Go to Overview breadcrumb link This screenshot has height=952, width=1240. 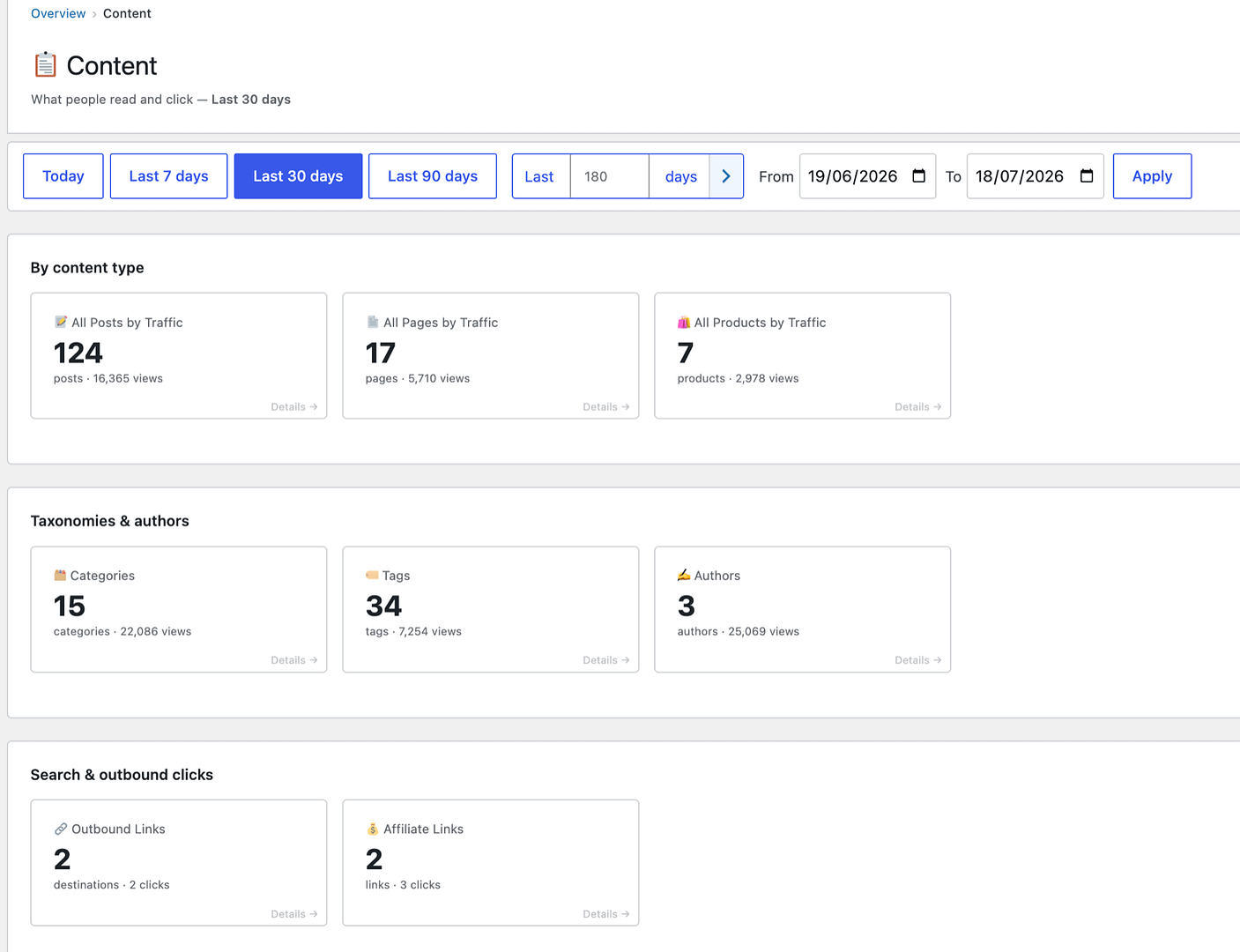pyautogui.click(x=58, y=13)
